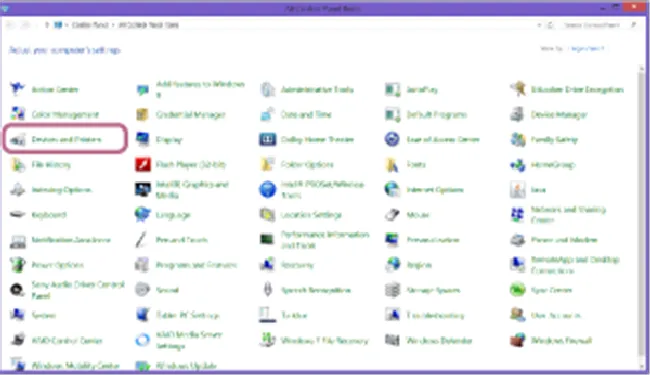Open the Dolby Home Theater icon
Viewport: 650px width, 375px height.
pos(267,140)
